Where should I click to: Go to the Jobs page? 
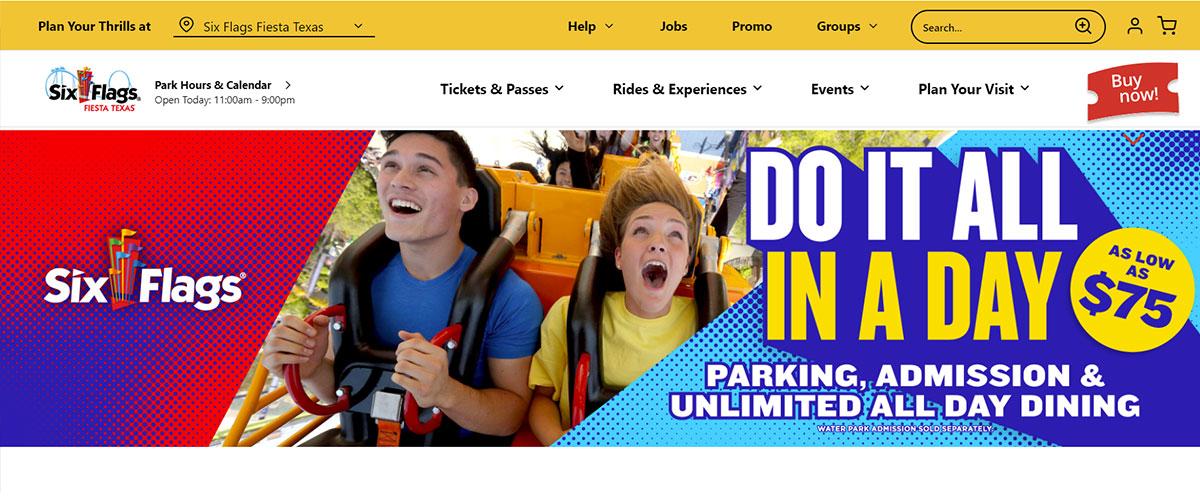[674, 26]
